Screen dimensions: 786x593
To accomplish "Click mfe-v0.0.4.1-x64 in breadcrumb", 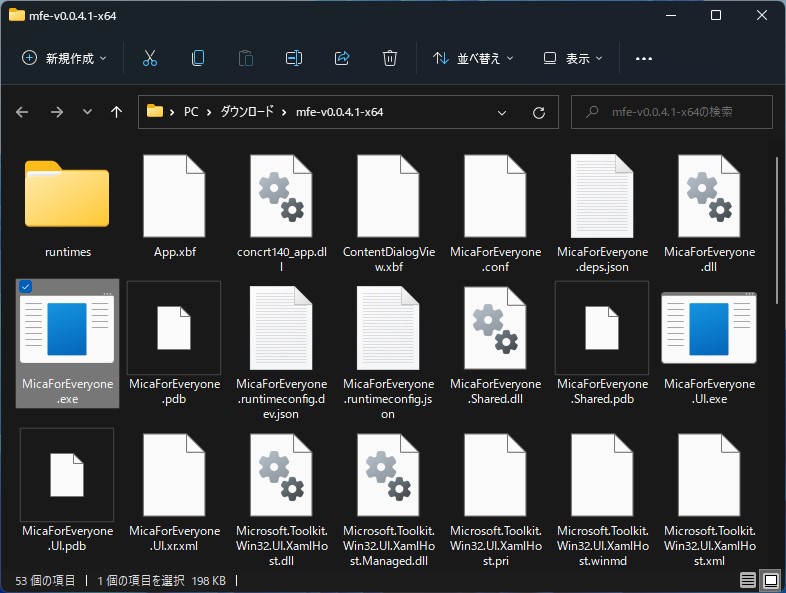I will tap(339, 112).
